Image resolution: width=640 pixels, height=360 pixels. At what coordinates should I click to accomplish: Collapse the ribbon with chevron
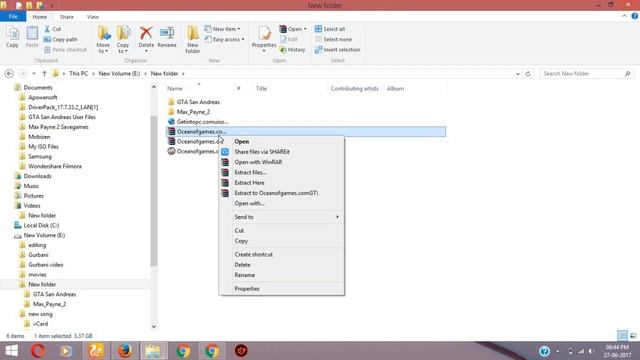[624, 16]
